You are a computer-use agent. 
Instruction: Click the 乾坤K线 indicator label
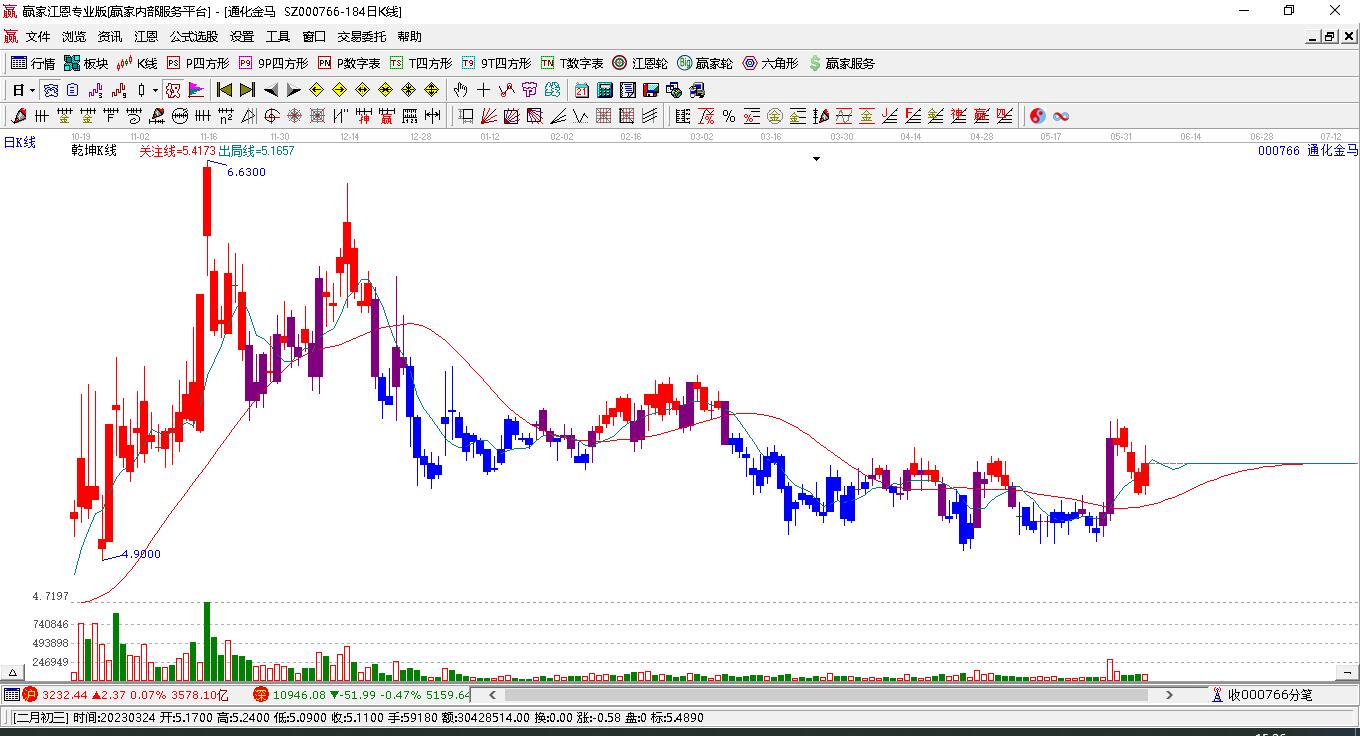point(94,151)
